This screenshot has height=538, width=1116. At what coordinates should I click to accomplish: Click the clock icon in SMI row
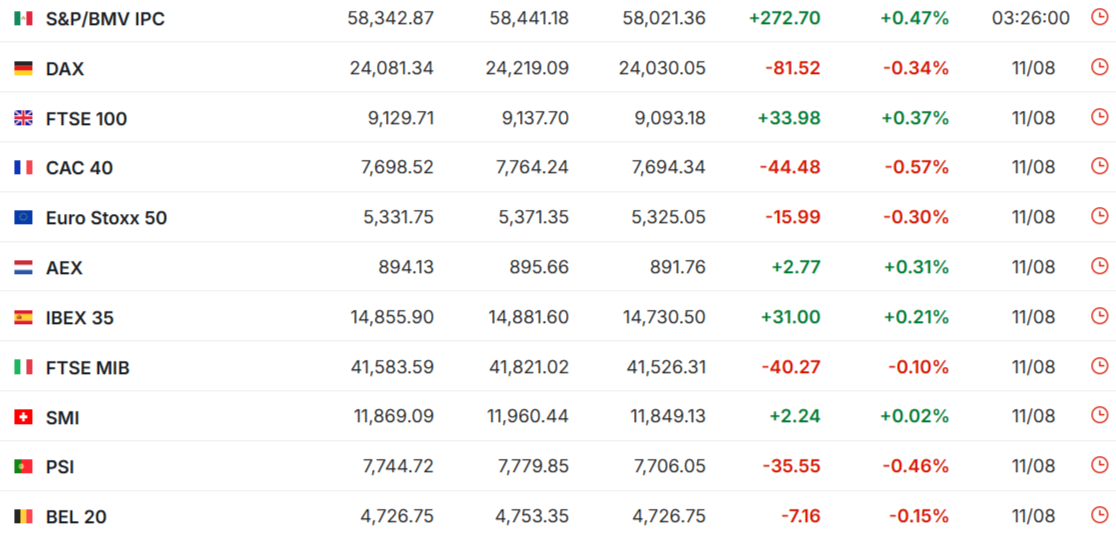point(1100,416)
